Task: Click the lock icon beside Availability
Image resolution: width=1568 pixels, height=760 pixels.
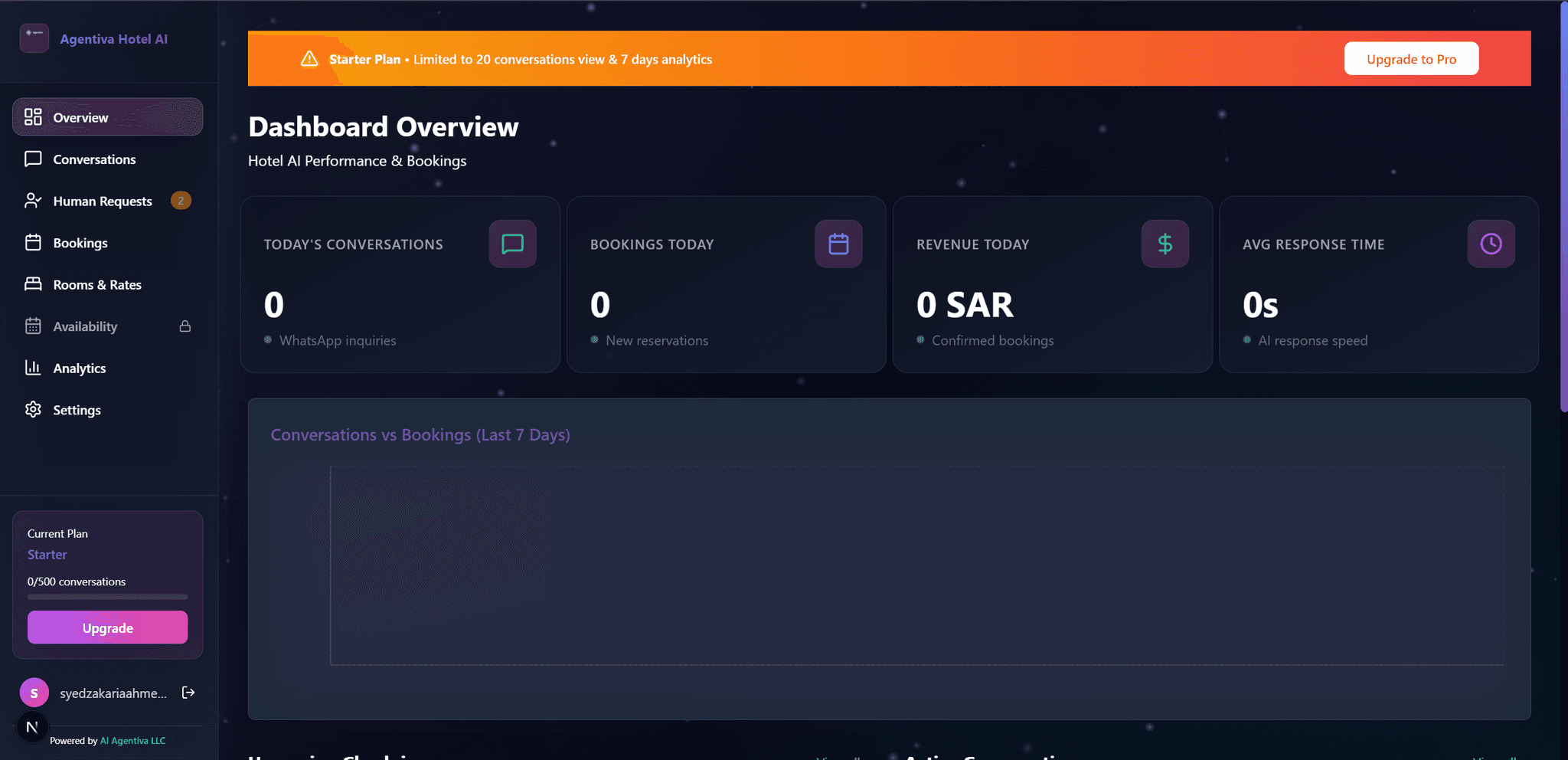Action: 185,326
